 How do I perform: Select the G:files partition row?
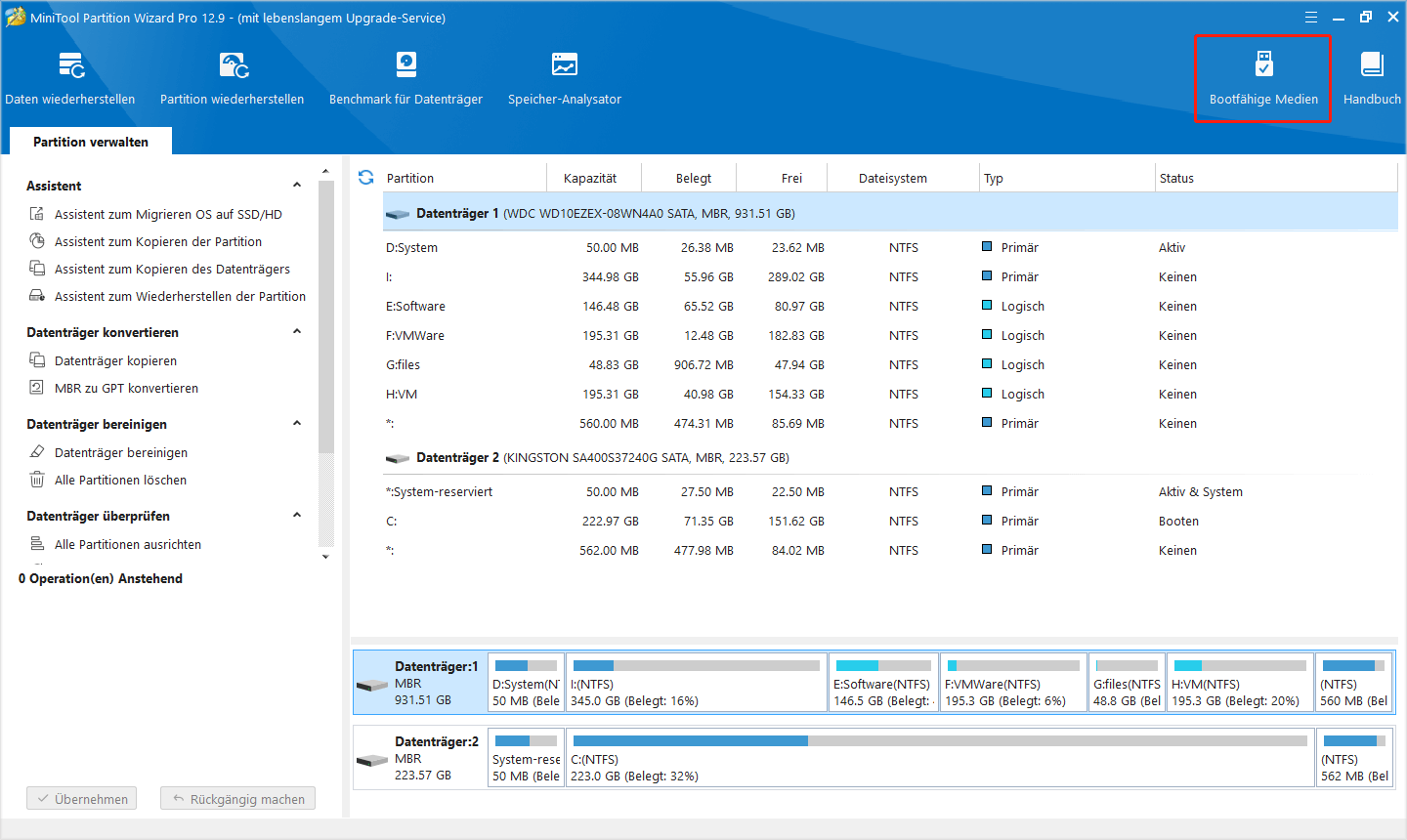tap(890, 364)
